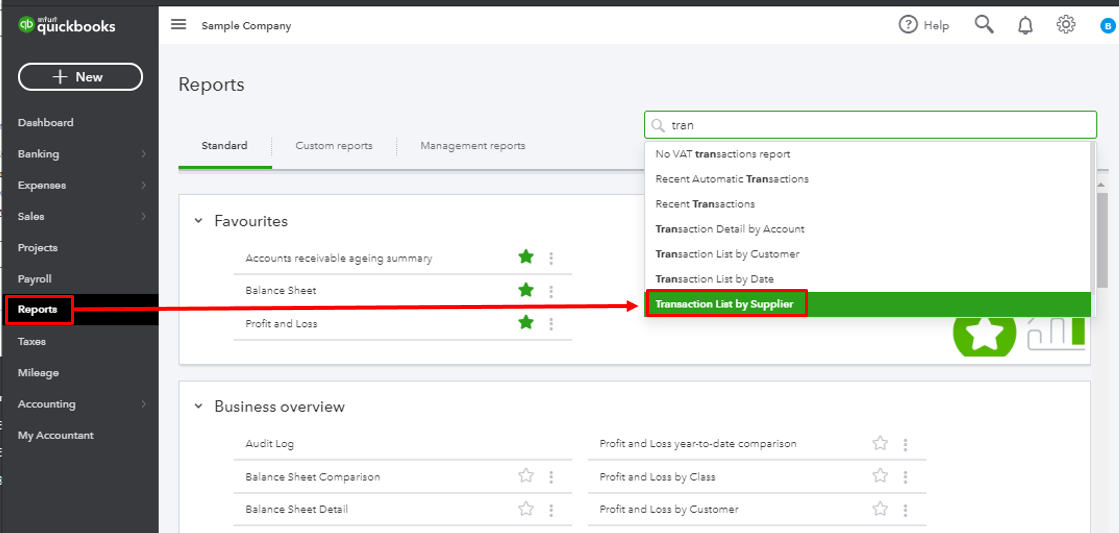Open the settings gear icon
The image size is (1119, 533).
pos(1066,25)
